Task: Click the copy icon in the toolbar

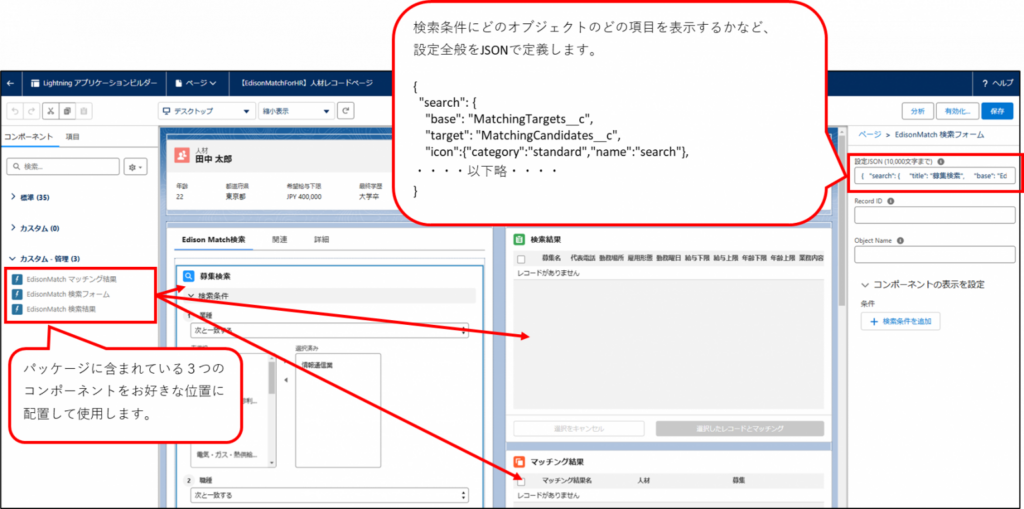Action: tap(65, 111)
